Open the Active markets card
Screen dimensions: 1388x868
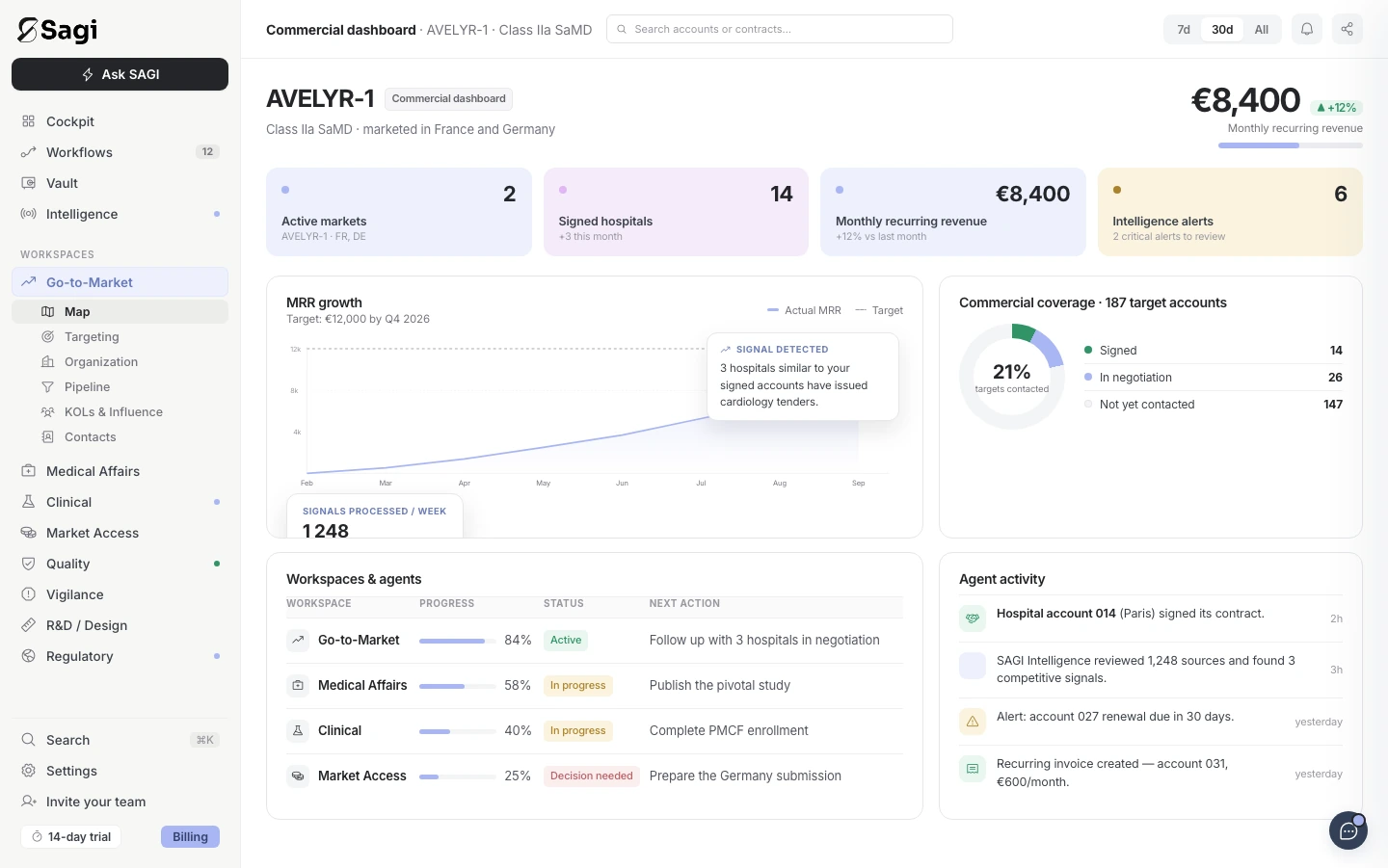(x=399, y=212)
